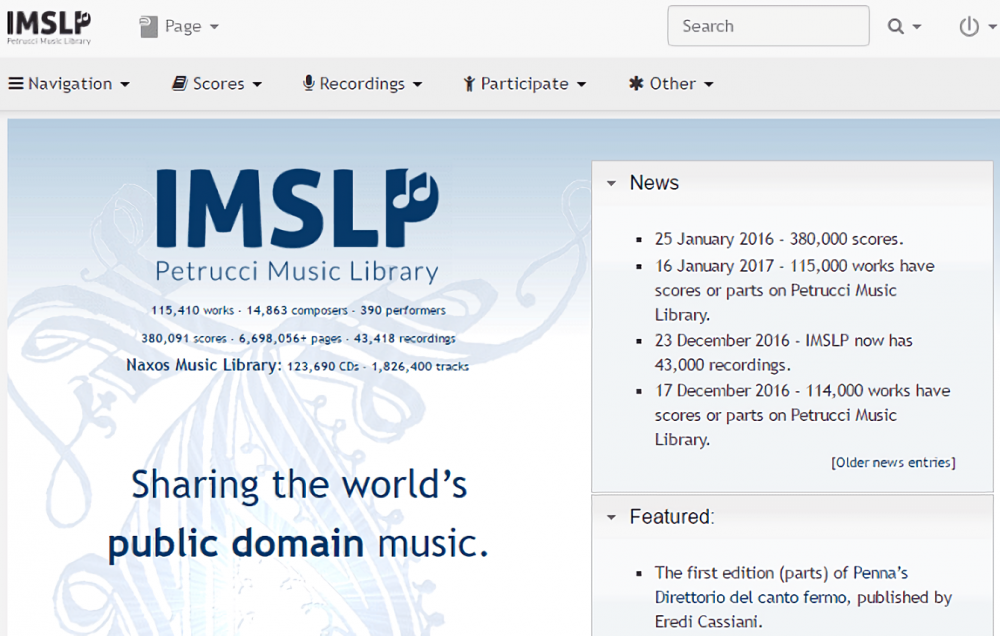Click the Scores book icon

(180, 84)
